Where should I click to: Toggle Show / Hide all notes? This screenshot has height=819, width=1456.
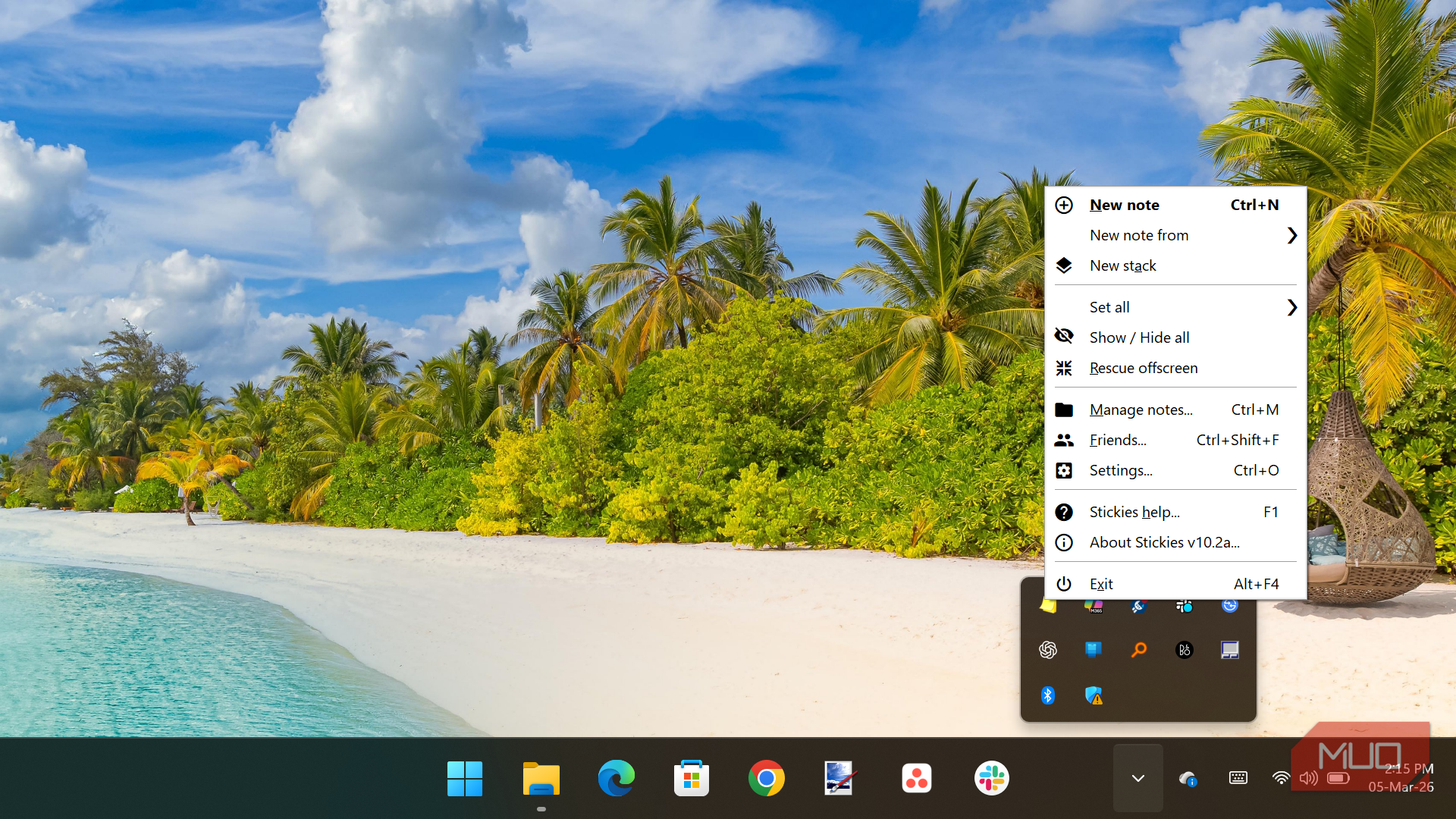click(x=1175, y=337)
